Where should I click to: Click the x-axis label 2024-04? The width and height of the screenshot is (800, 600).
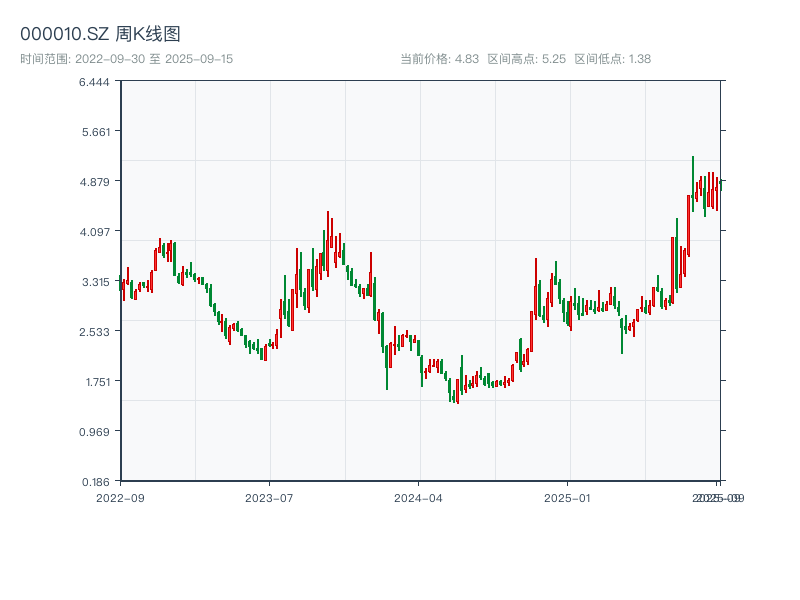coord(418,498)
